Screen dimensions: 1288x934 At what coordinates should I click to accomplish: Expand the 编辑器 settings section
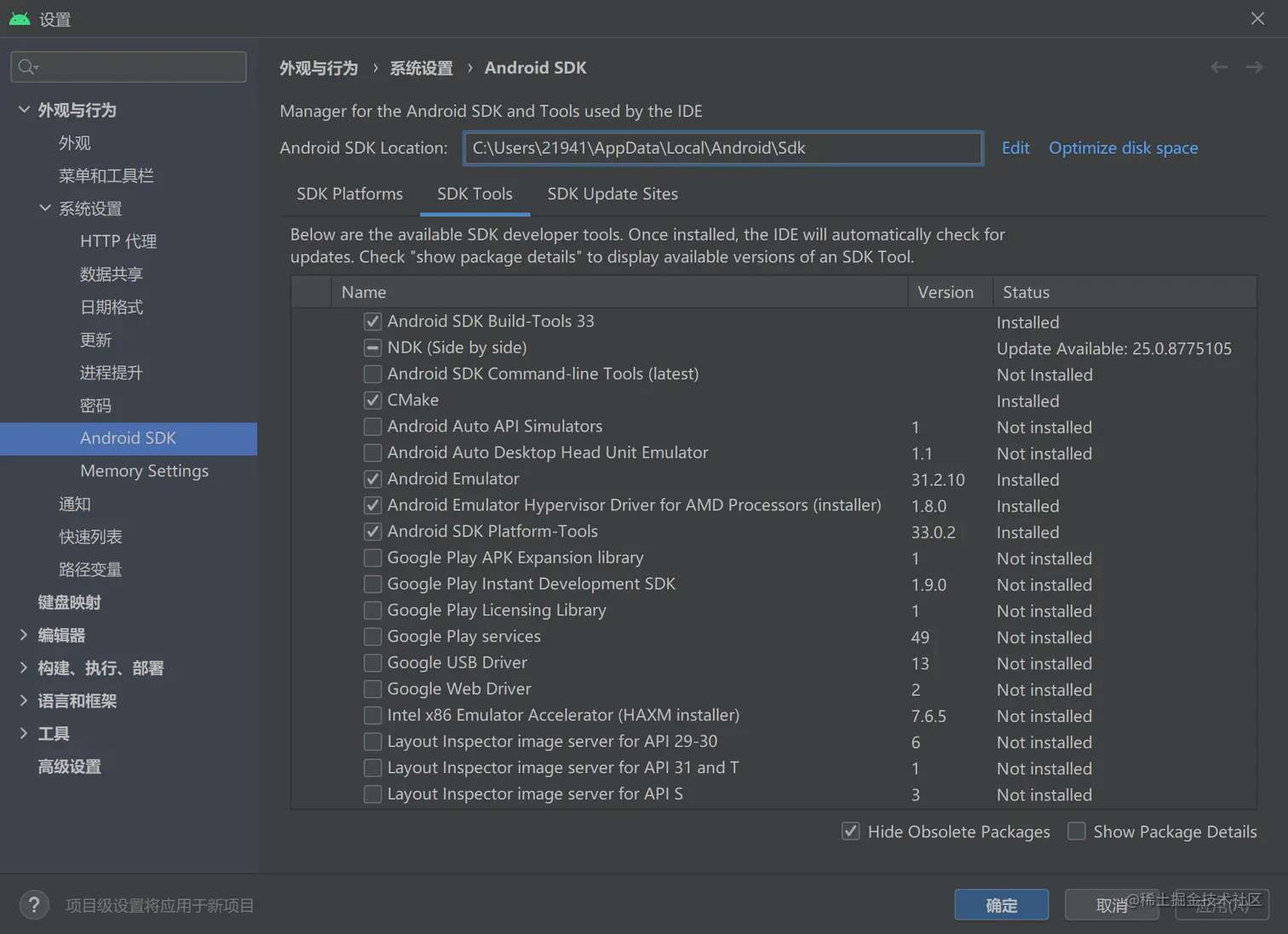24,635
